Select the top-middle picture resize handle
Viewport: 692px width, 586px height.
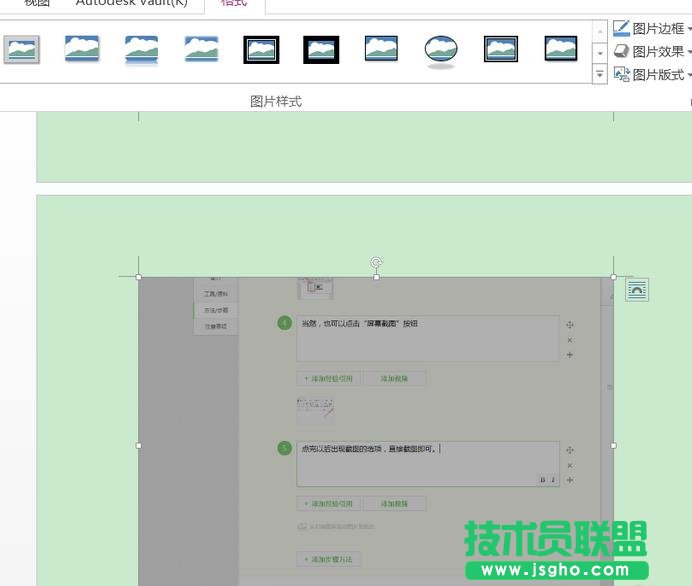coord(376,277)
